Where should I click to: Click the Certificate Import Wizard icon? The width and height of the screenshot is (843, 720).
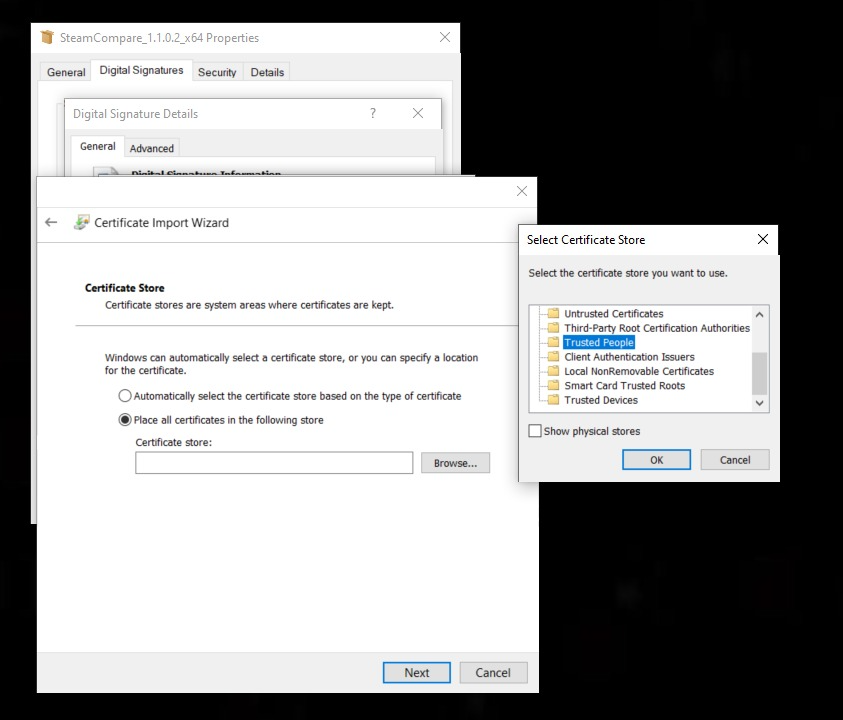tap(81, 223)
